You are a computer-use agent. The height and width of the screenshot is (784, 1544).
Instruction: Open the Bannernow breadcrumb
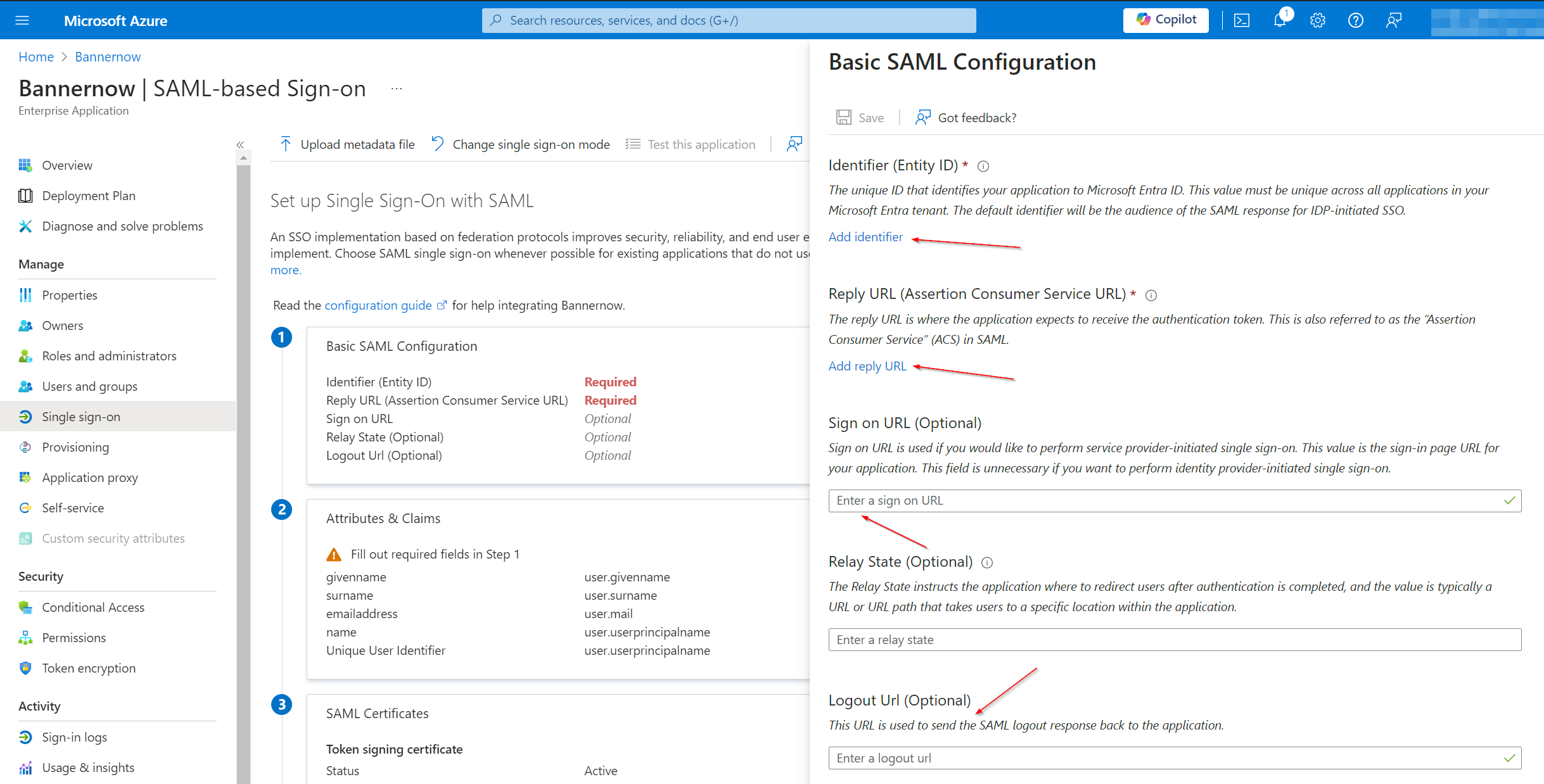pos(108,57)
